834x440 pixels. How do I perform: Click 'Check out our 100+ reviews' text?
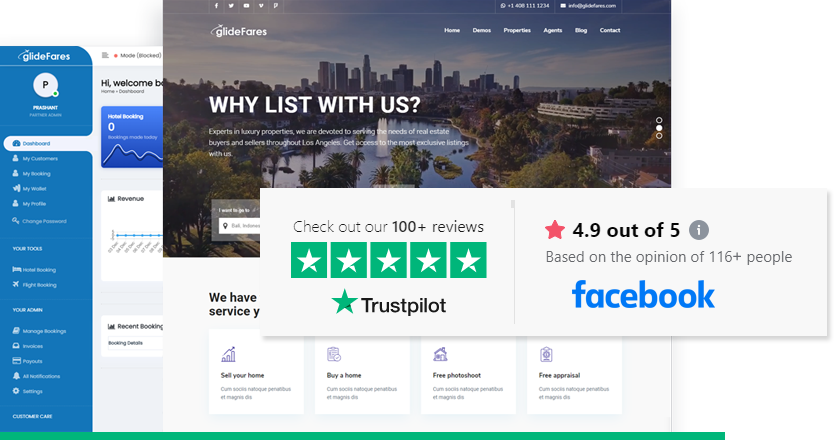click(x=388, y=227)
